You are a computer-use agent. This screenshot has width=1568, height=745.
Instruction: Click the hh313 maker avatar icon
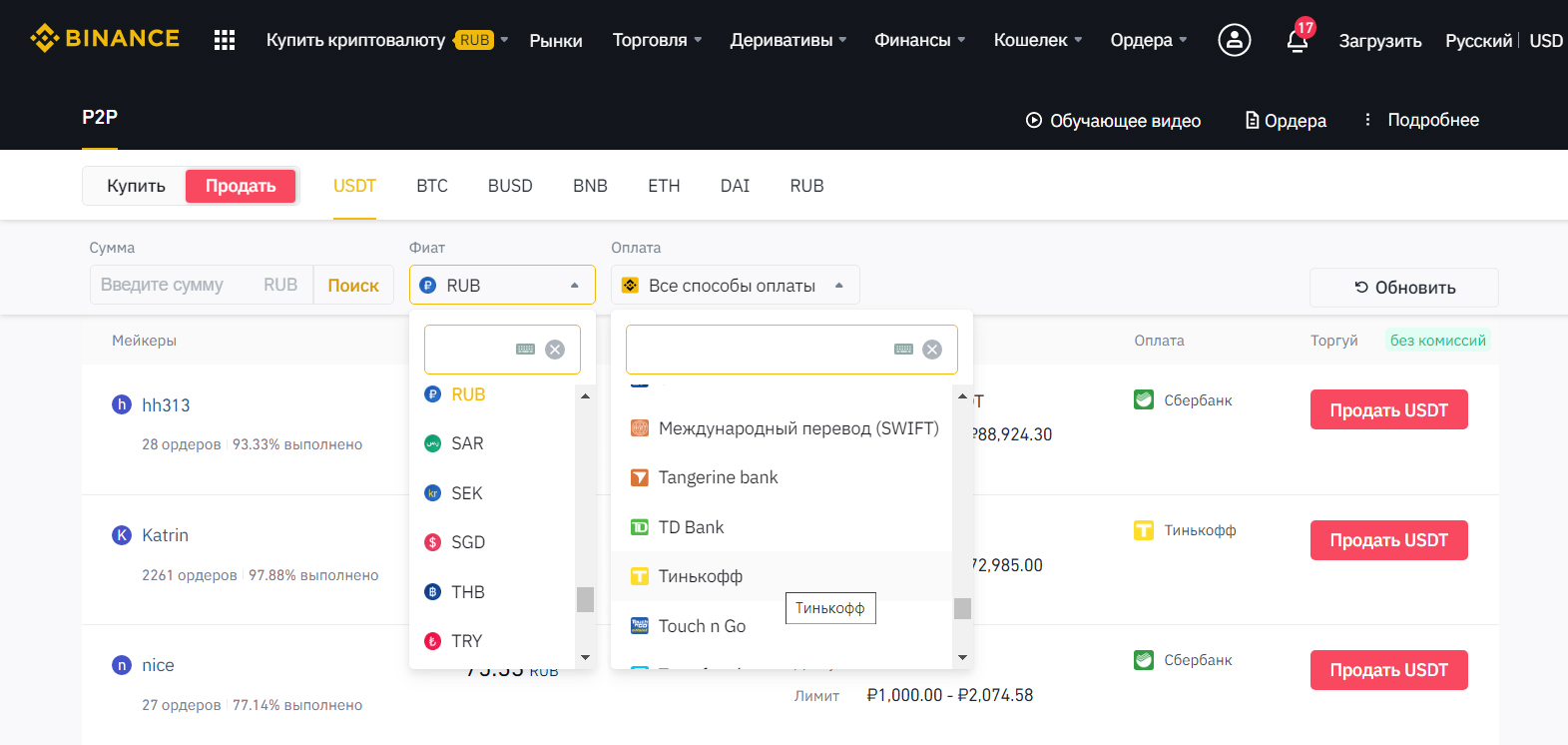(122, 404)
